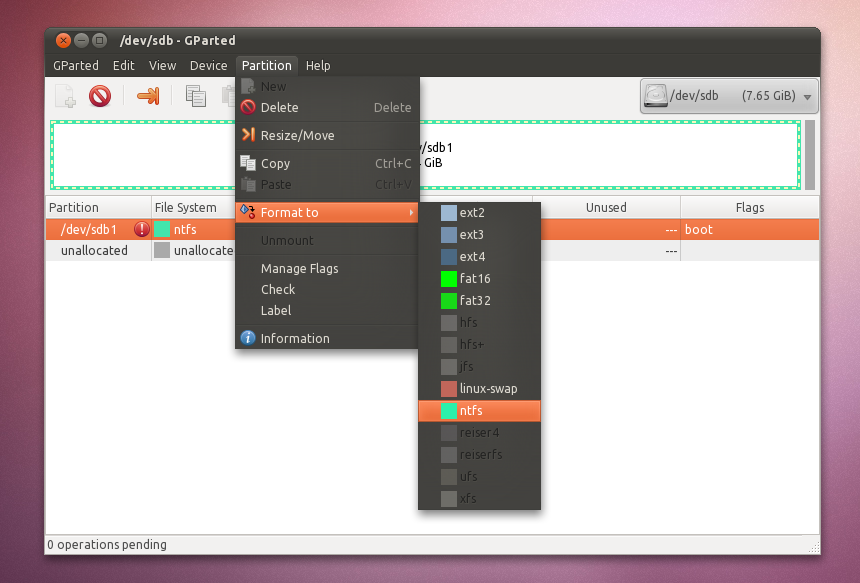
Task: Click the ext2 light blue color swatch
Action: [449, 213]
